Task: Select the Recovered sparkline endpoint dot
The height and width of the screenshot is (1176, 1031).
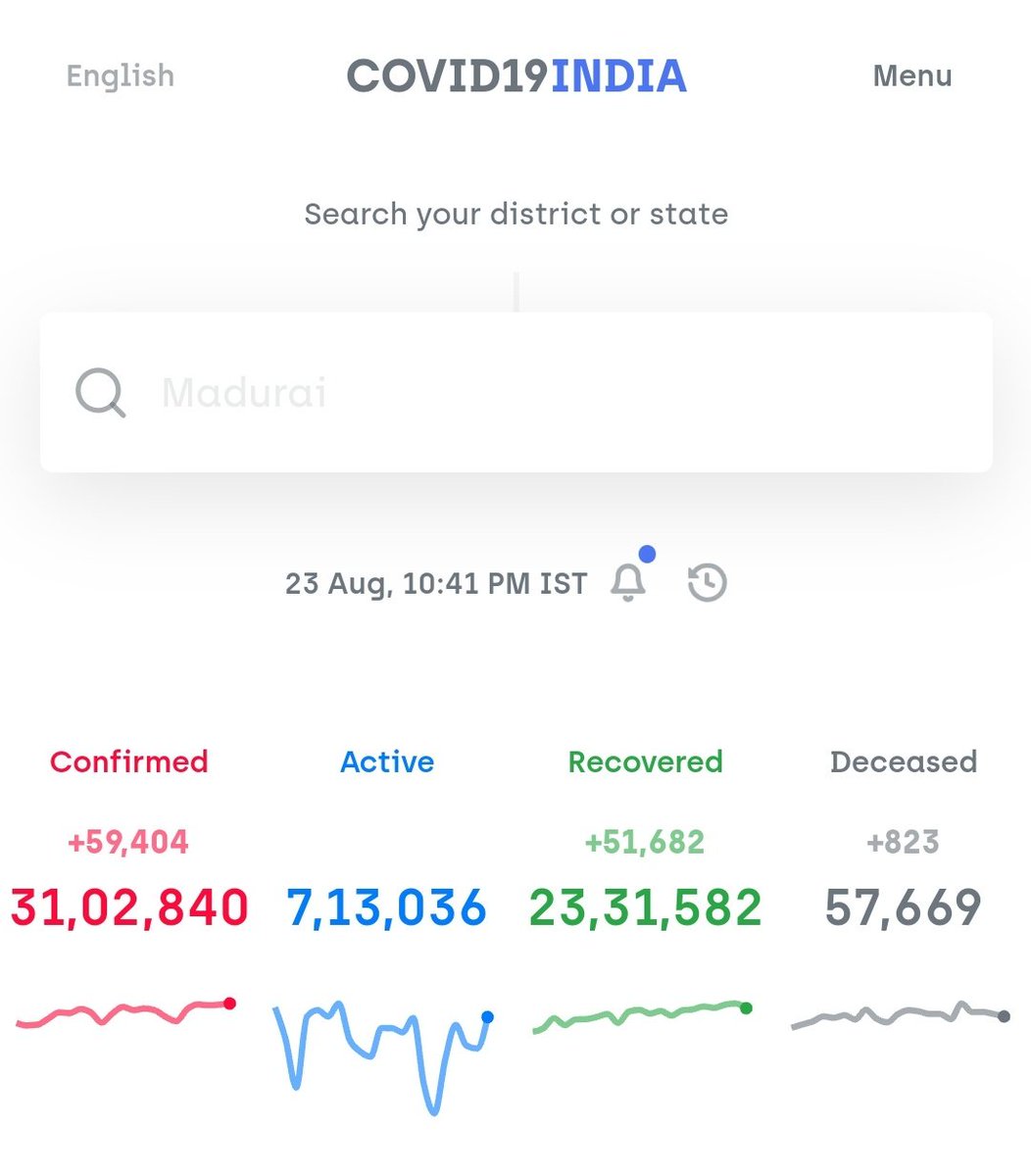Action: click(747, 1005)
